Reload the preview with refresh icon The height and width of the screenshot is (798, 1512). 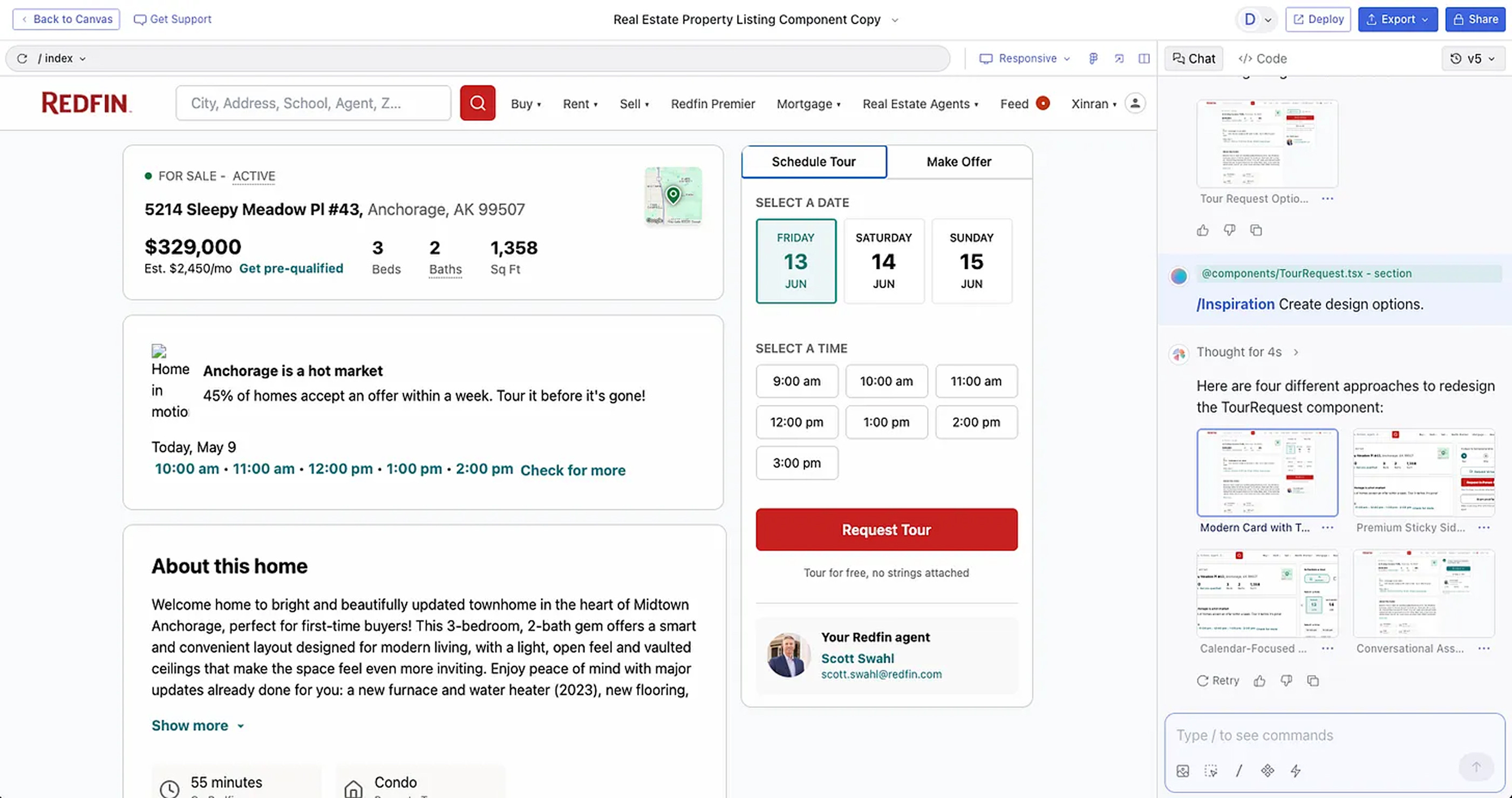(x=22, y=58)
